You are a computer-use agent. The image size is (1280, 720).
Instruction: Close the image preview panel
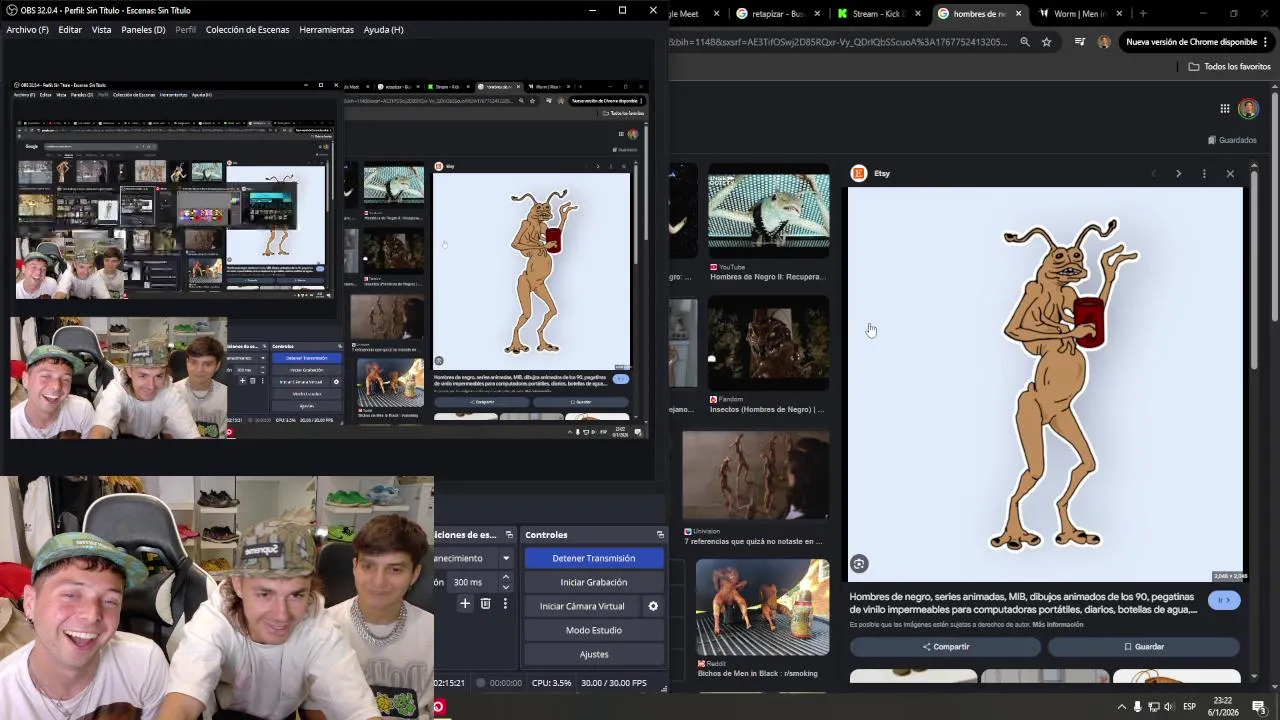1230,174
